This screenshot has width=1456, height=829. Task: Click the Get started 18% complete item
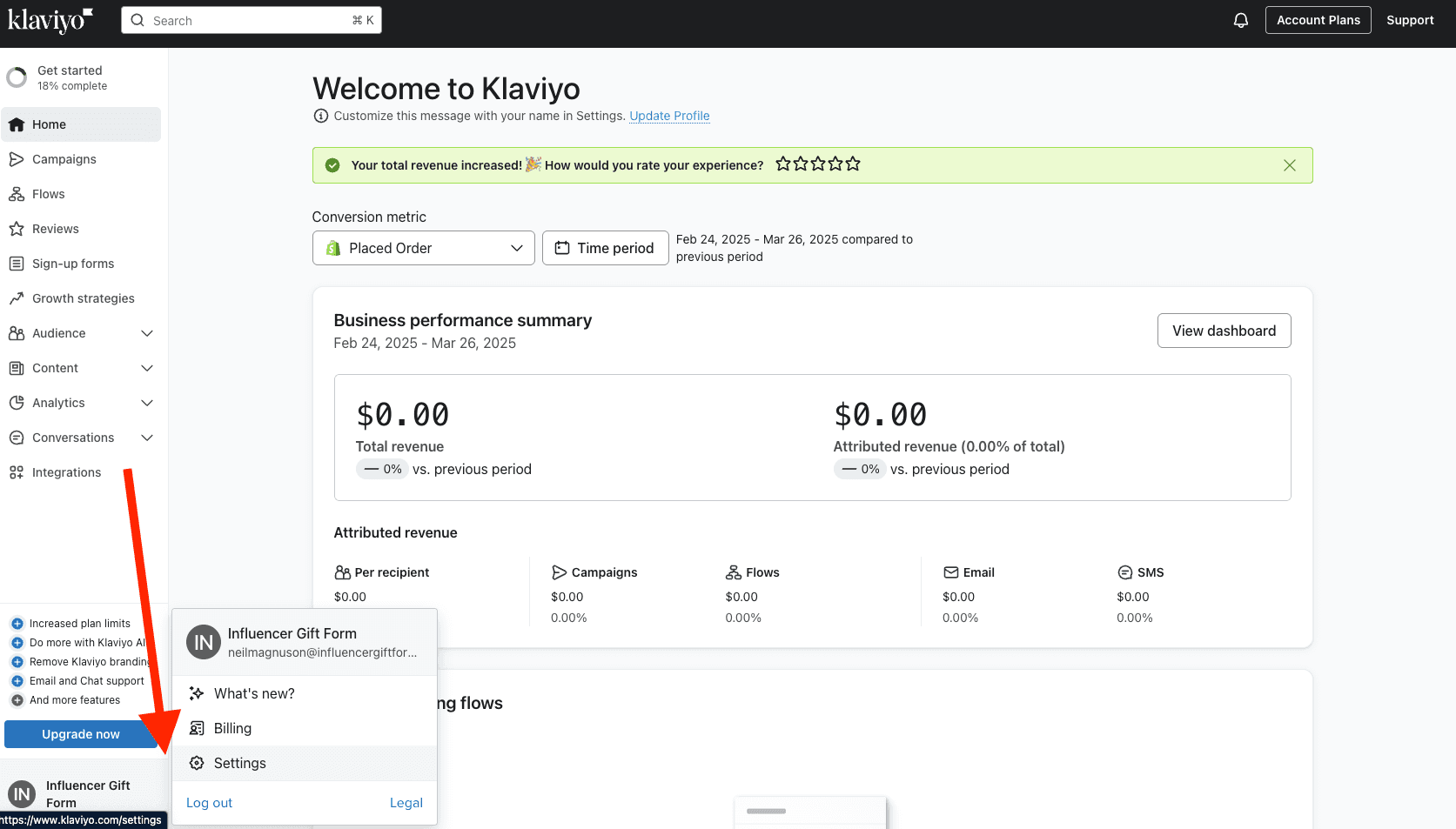[x=81, y=77]
